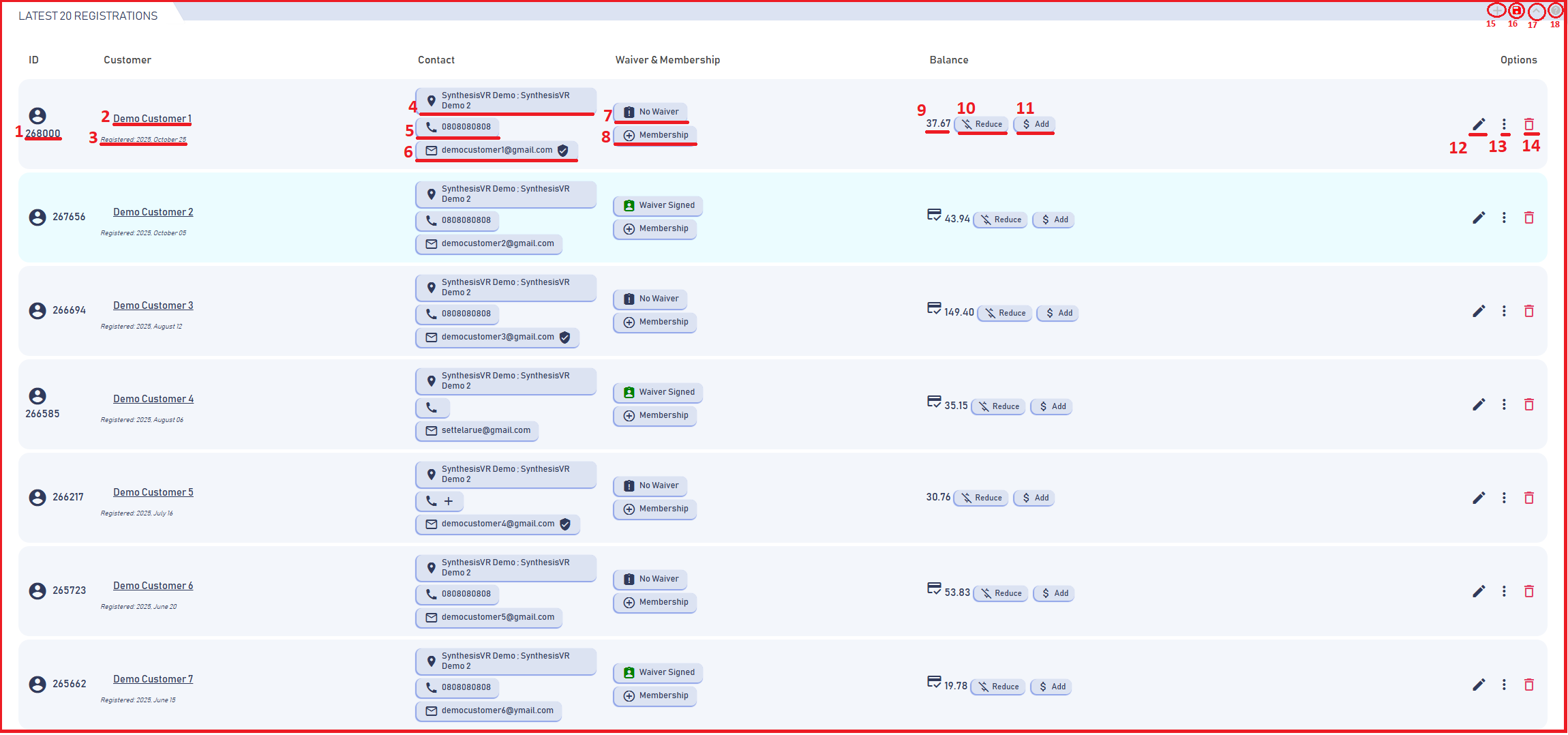Screen dimensions: 1568x735
Task: Open three-dot menu for Demo Customer 2
Action: [1504, 217]
